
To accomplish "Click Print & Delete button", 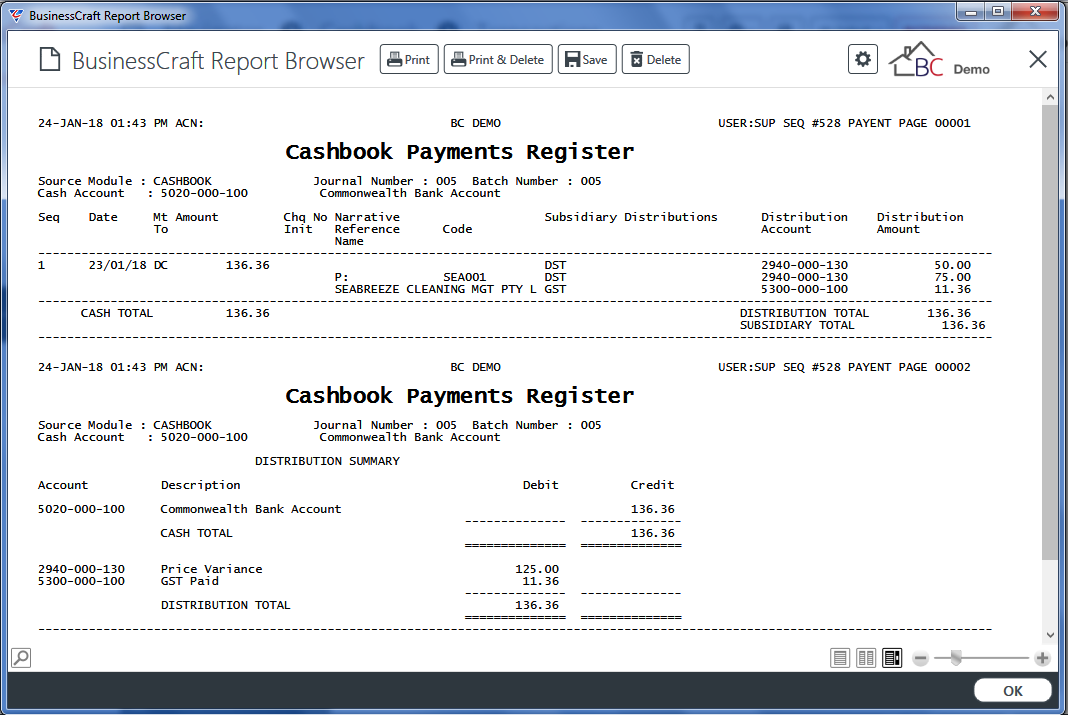I will coord(498,60).
